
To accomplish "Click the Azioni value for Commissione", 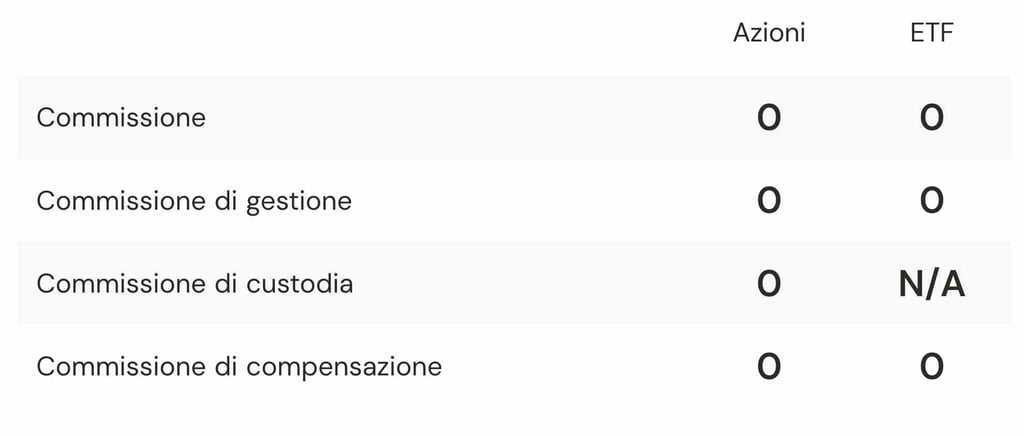I will click(x=769, y=118).
